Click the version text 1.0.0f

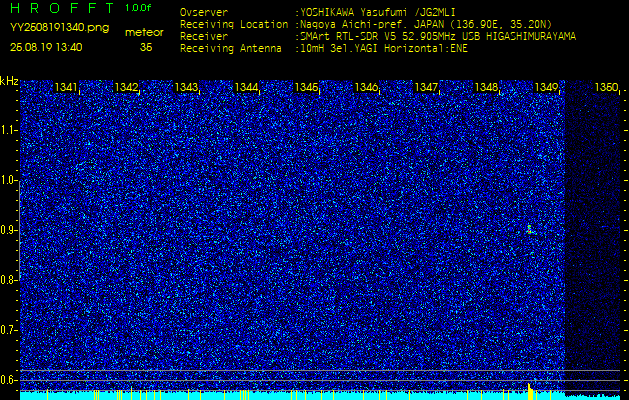tap(138, 8)
